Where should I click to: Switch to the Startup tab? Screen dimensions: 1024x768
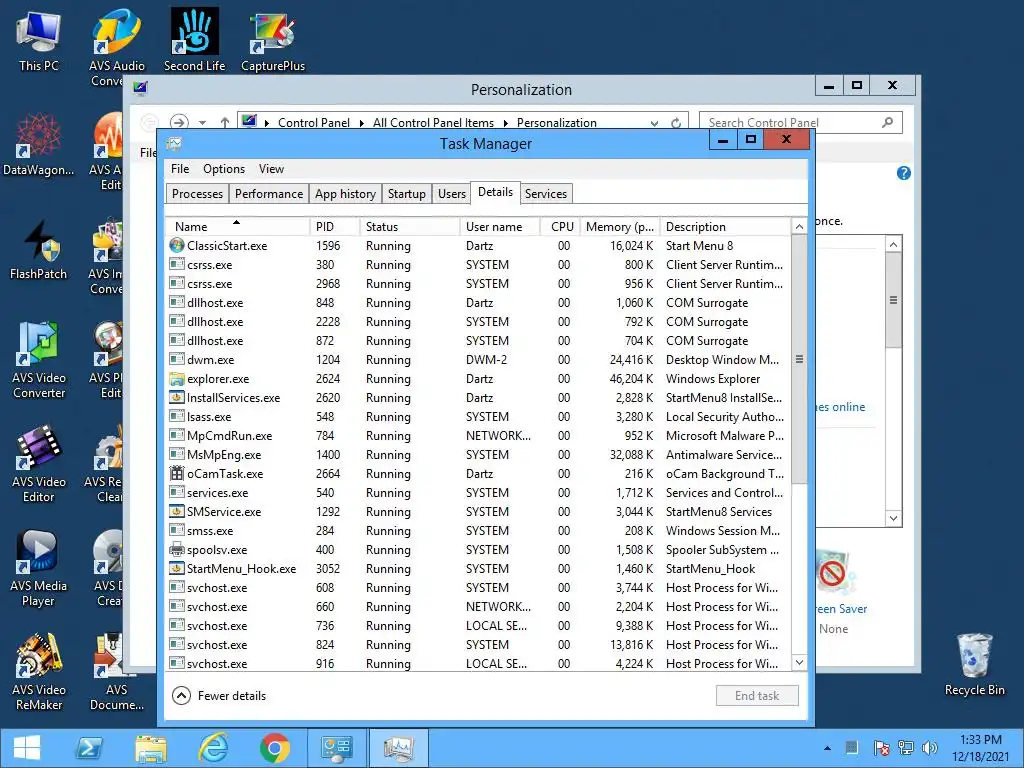(406, 194)
